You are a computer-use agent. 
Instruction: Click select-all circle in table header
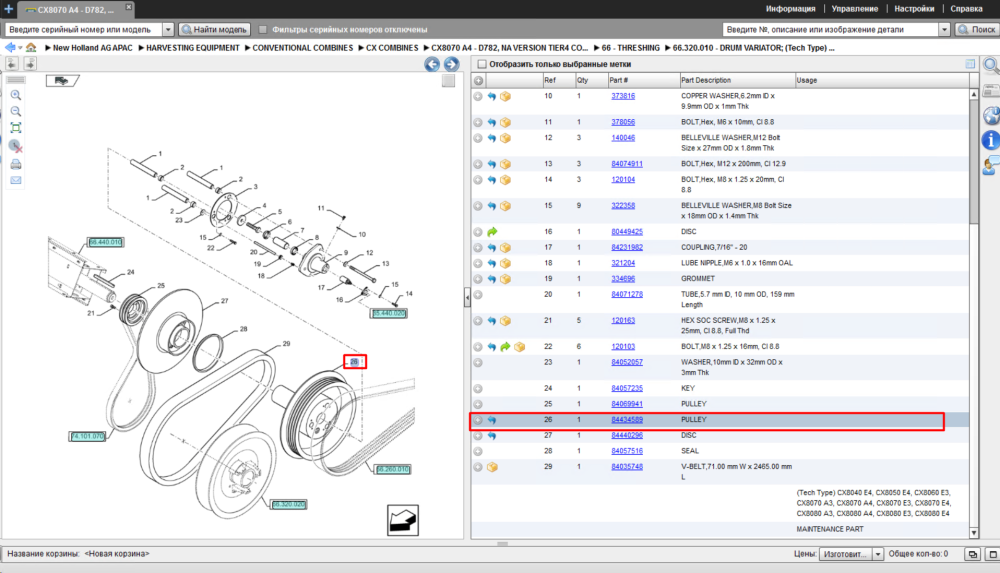(478, 80)
